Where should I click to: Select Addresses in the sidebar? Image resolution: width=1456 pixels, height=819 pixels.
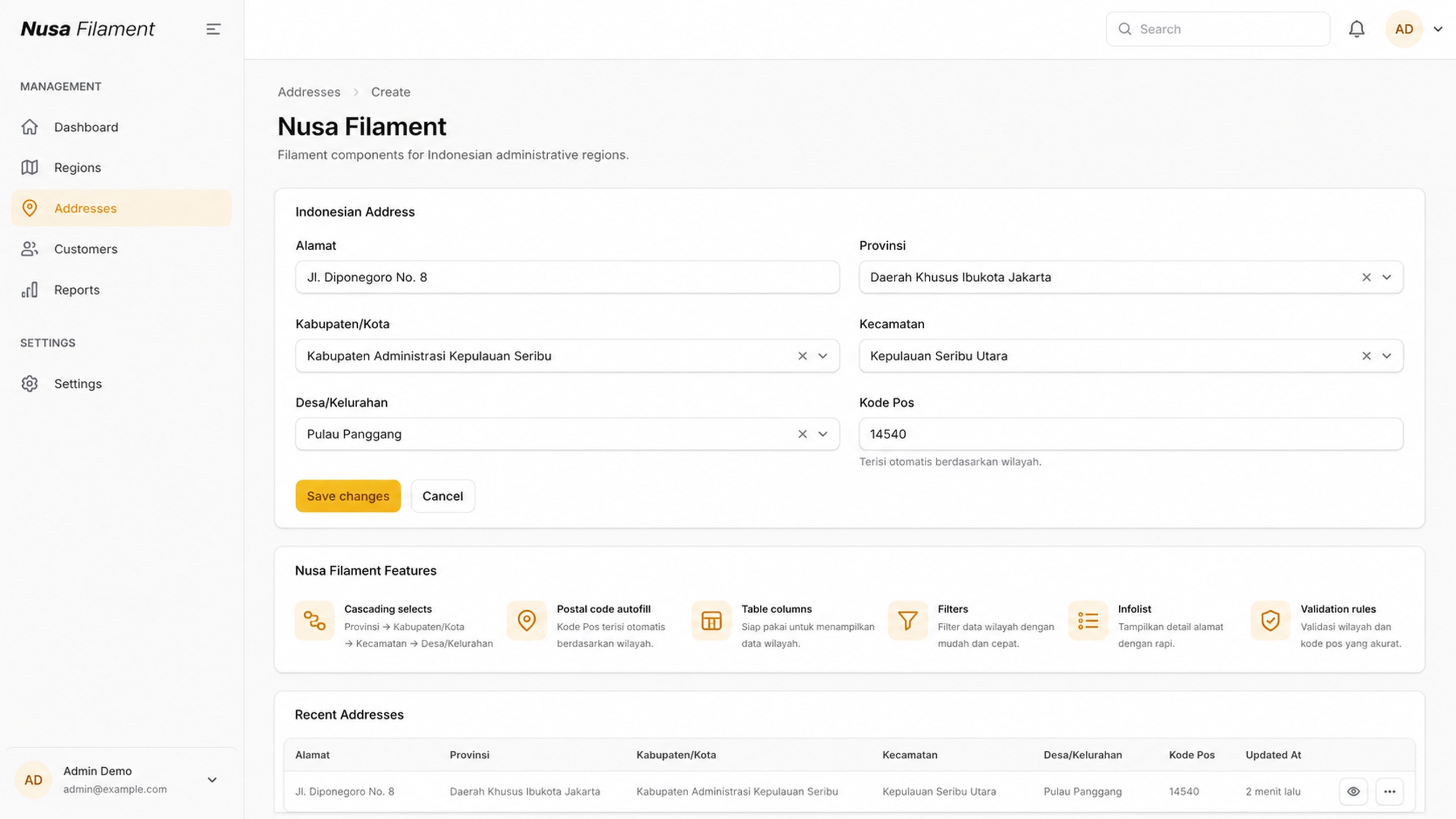pyautogui.click(x=122, y=208)
